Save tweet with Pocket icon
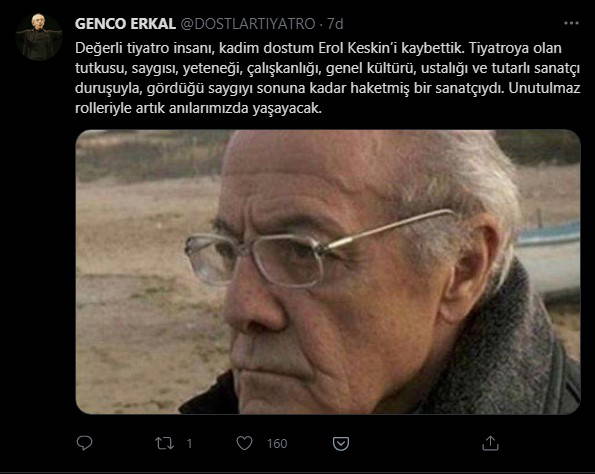This screenshot has width=595, height=474. [x=341, y=443]
